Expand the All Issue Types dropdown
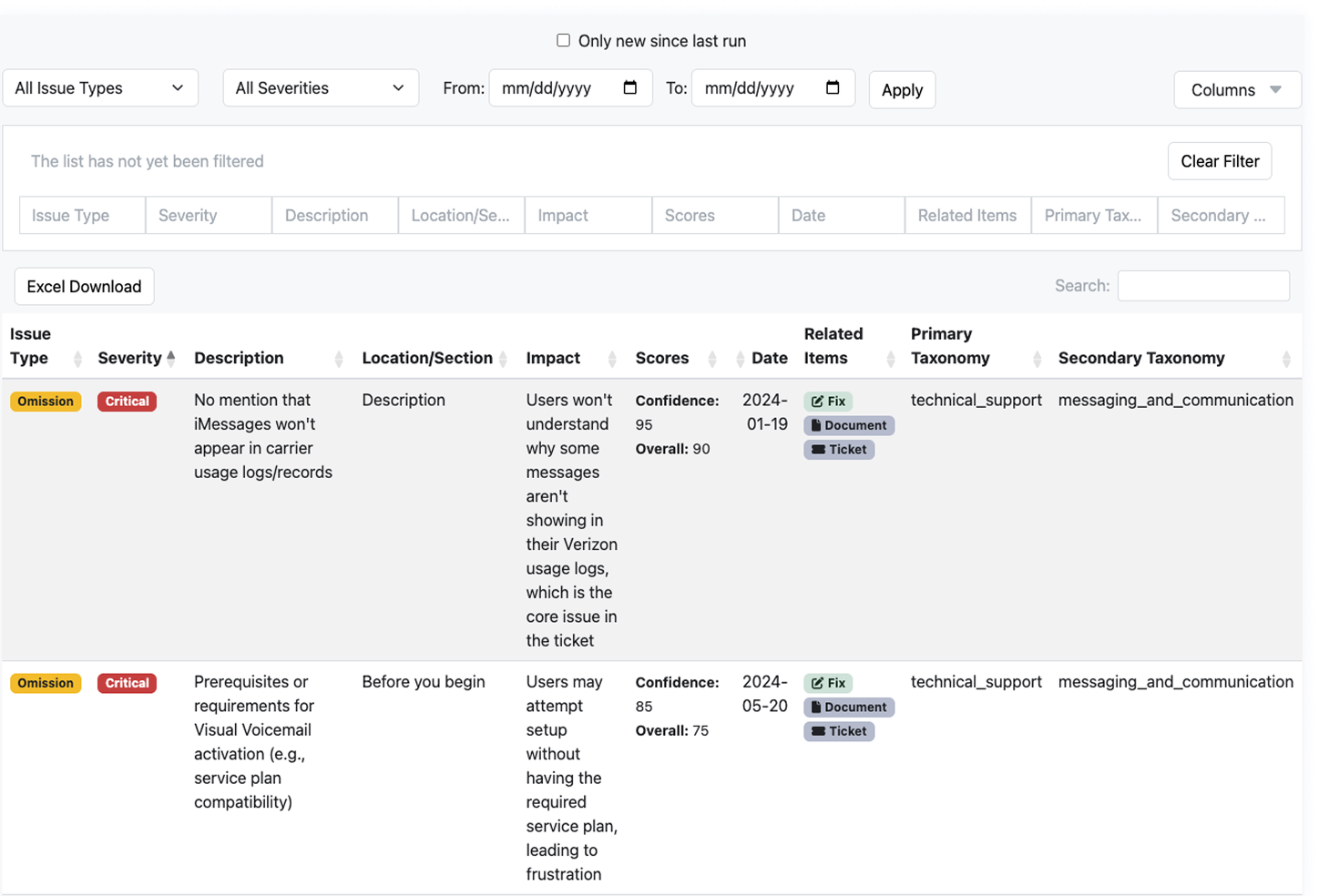Image resolution: width=1319 pixels, height=896 pixels. (x=100, y=88)
